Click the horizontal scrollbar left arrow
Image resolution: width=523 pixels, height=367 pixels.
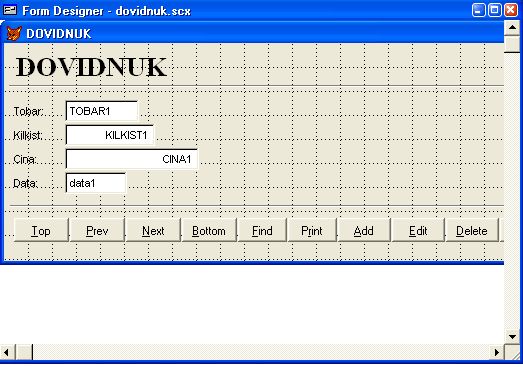pyautogui.click(x=7, y=352)
